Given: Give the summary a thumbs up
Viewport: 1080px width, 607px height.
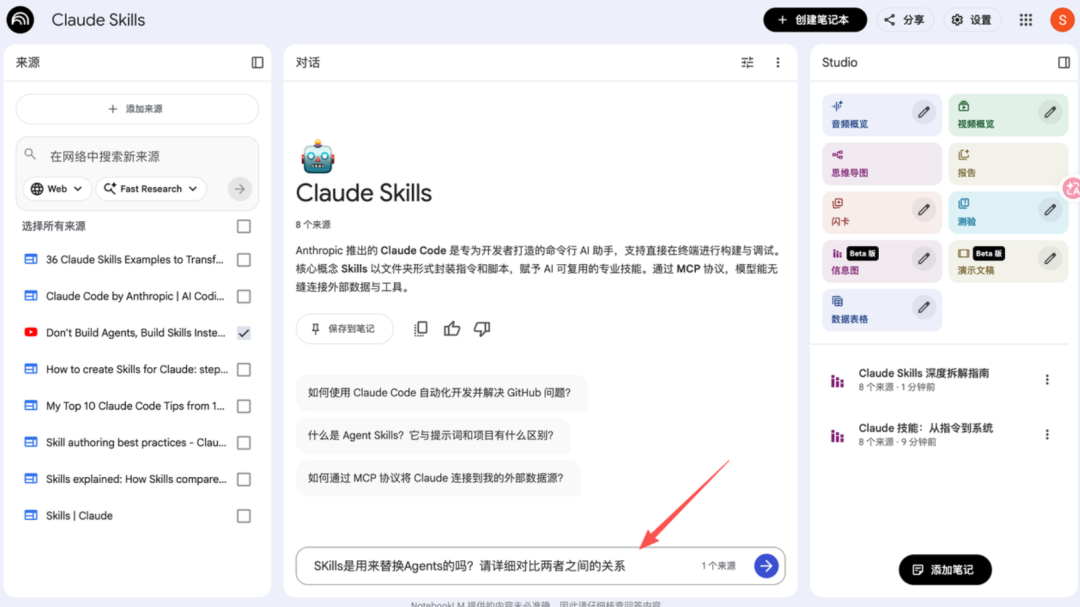Looking at the screenshot, I should click(452, 329).
